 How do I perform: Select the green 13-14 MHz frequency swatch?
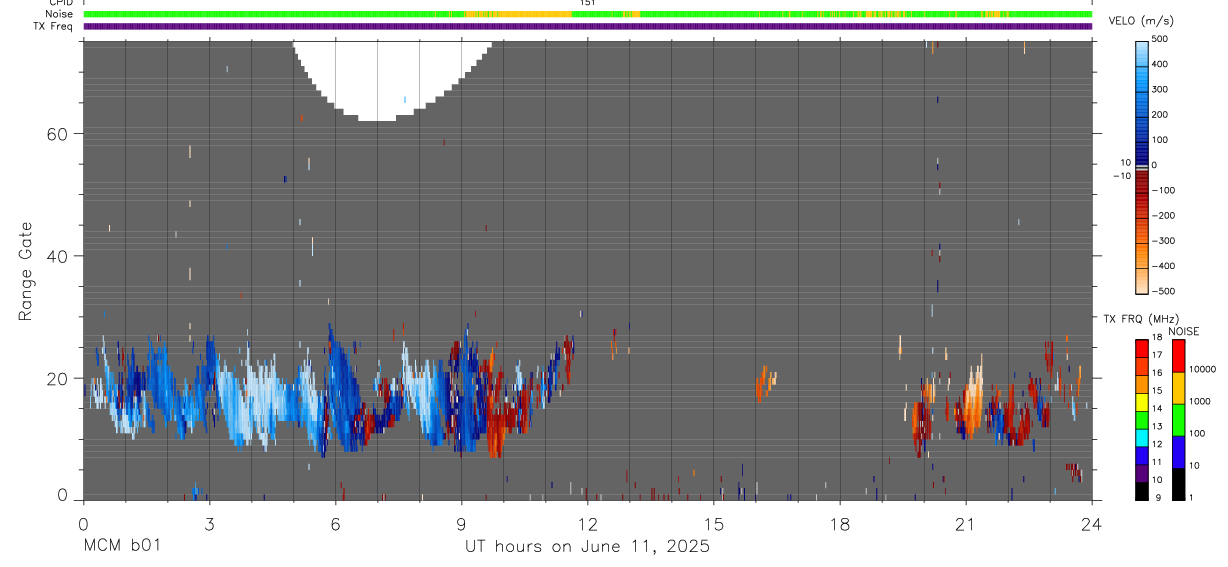(x=1142, y=418)
